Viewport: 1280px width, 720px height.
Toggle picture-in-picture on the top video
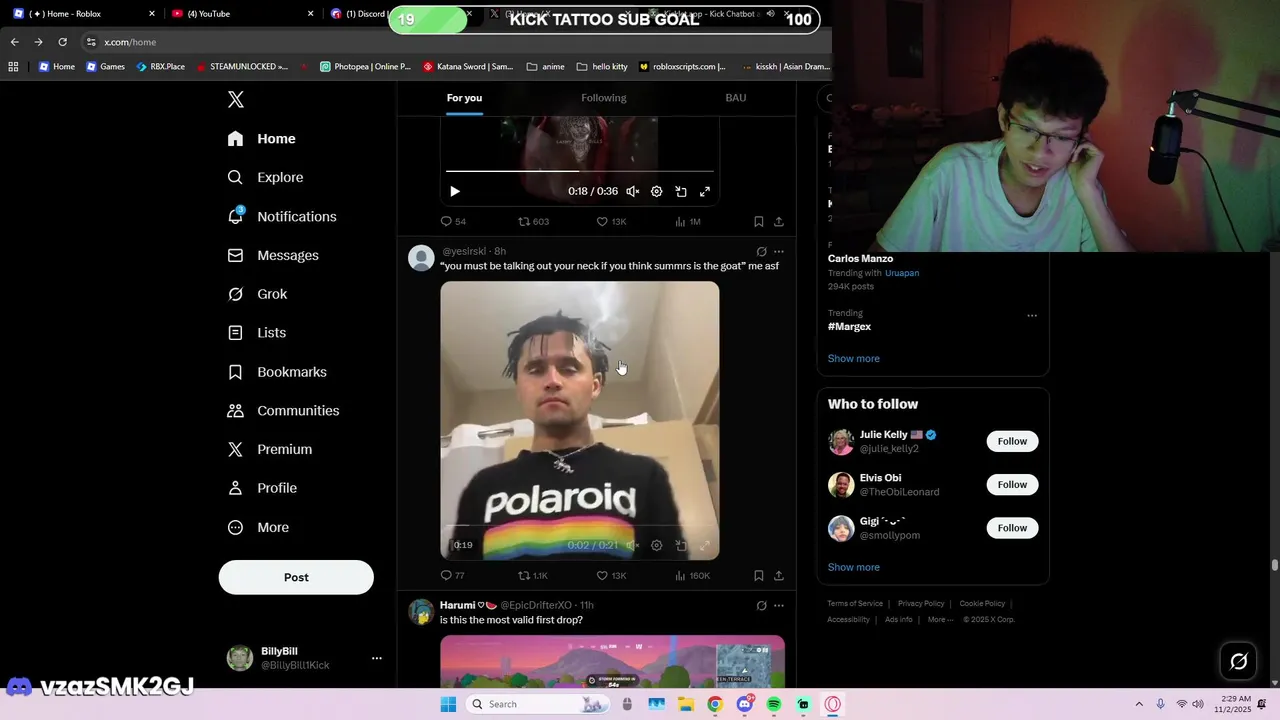coord(681,191)
